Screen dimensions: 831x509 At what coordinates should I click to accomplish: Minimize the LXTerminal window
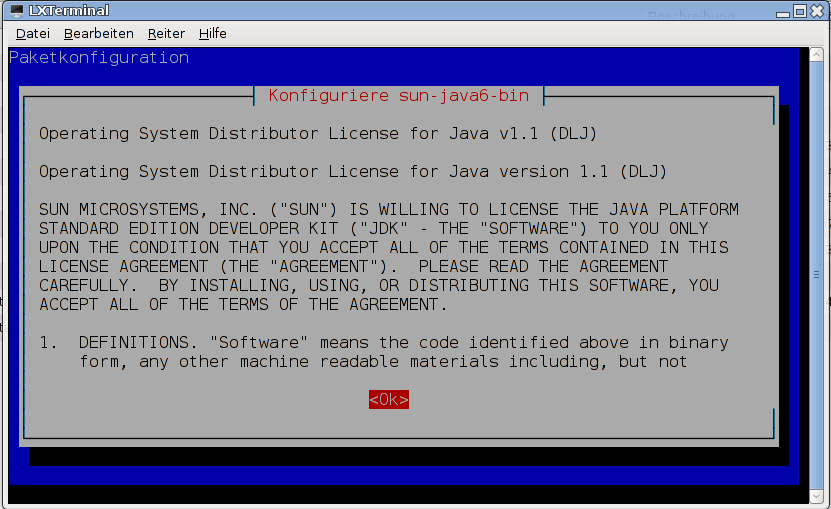783,11
